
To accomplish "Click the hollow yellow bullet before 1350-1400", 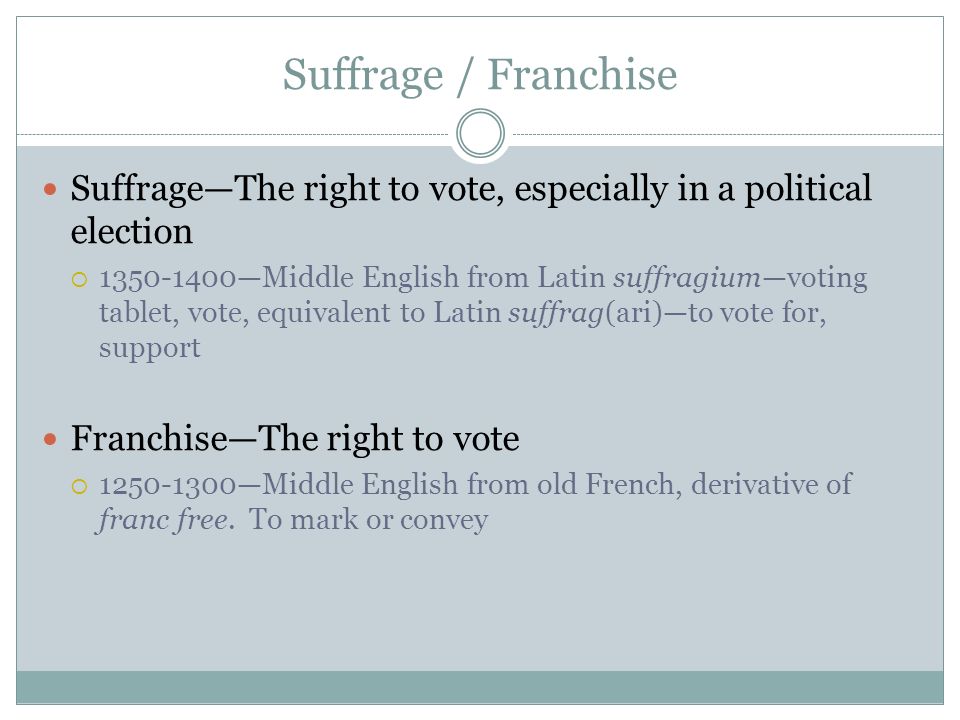I will [x=80, y=280].
